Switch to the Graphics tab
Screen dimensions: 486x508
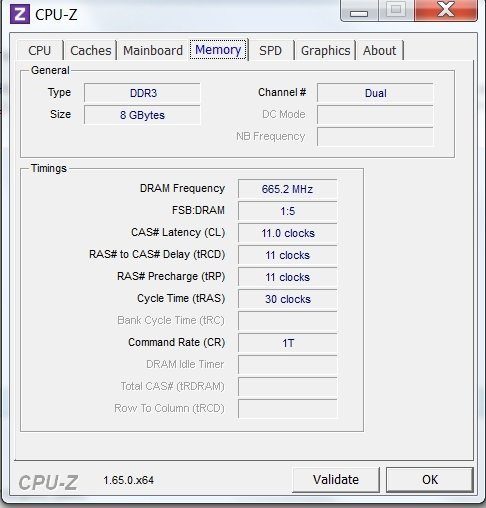point(326,51)
